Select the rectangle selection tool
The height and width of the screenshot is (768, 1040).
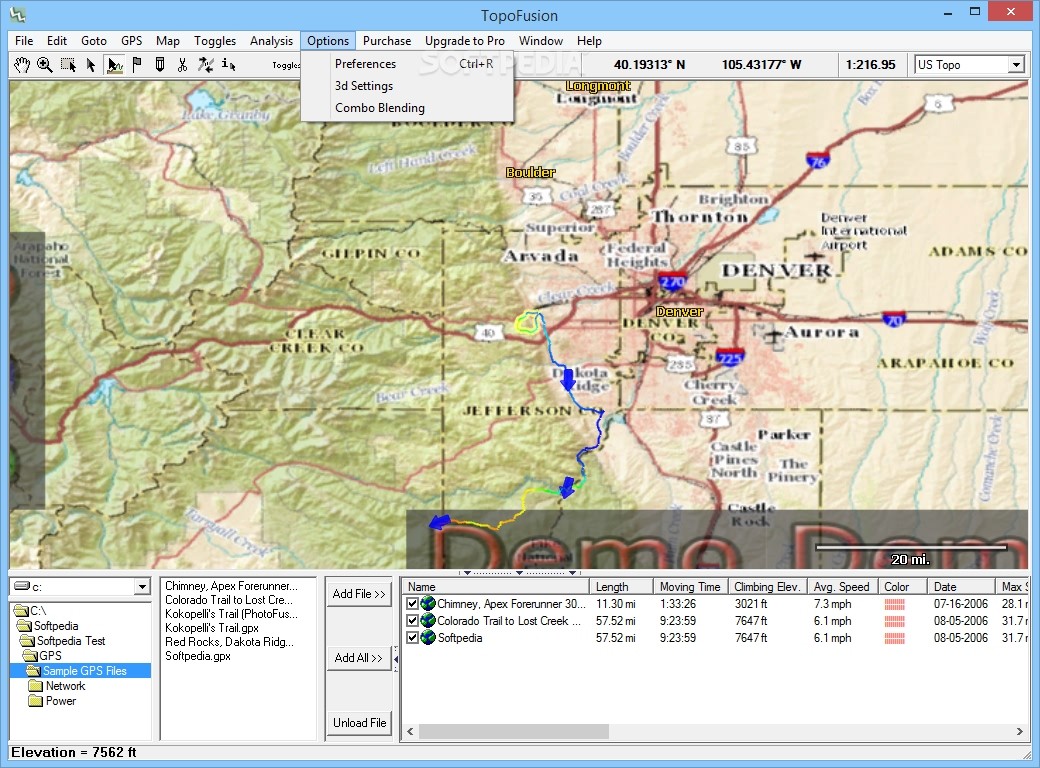[68, 64]
